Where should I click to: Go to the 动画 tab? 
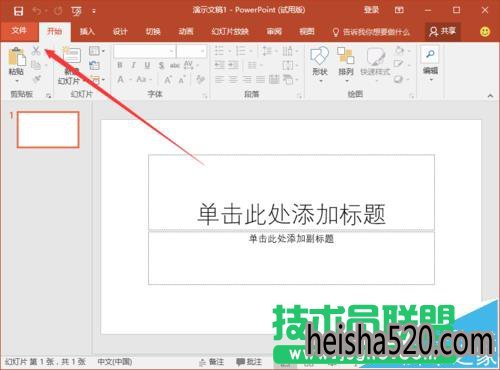(186, 32)
